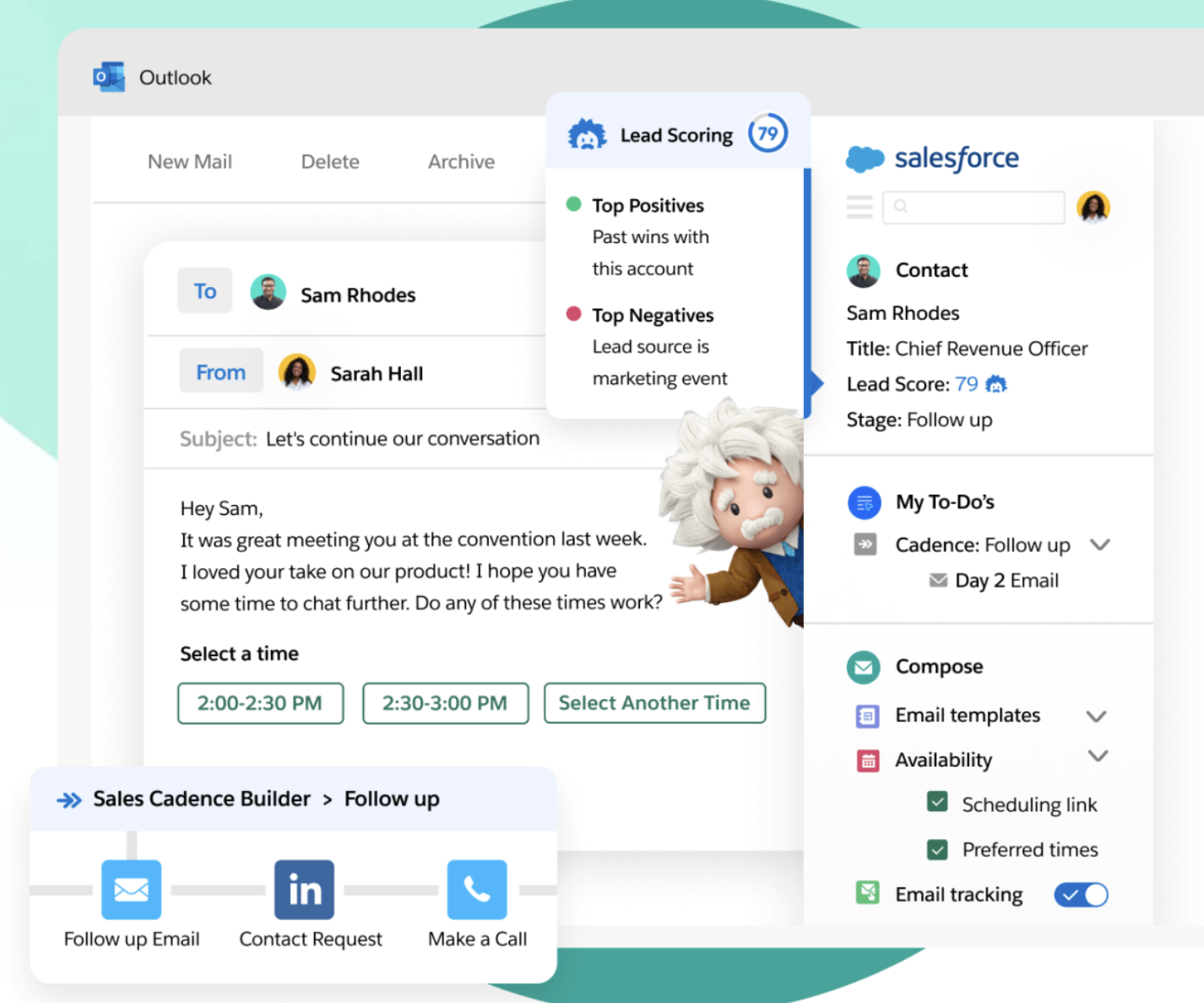Click Sales Cadence Builder breadcrumb
Viewport: 1204px width, 1003px height.
202,799
